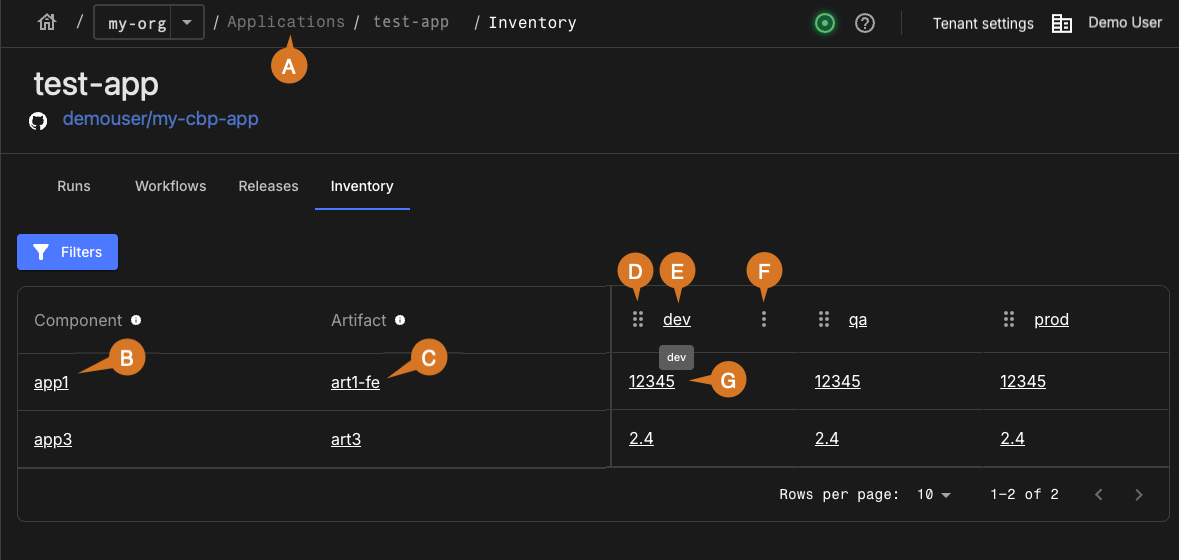Viewport: 1179px width, 560px height.
Task: Open the art3 artifact link
Action: (346, 439)
